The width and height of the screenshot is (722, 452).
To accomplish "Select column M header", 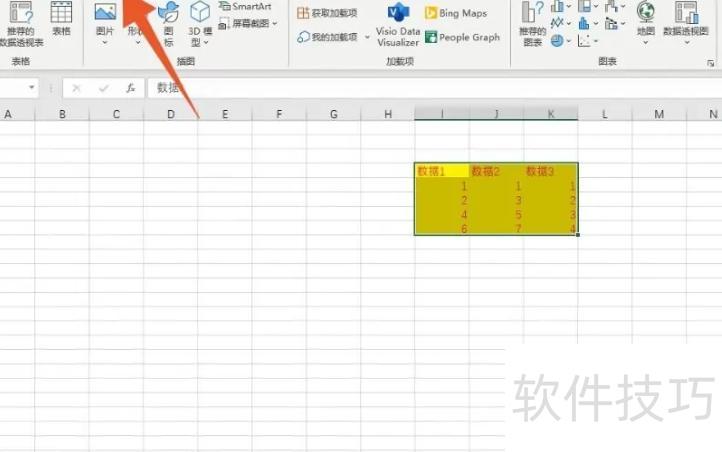I will coord(659,114).
